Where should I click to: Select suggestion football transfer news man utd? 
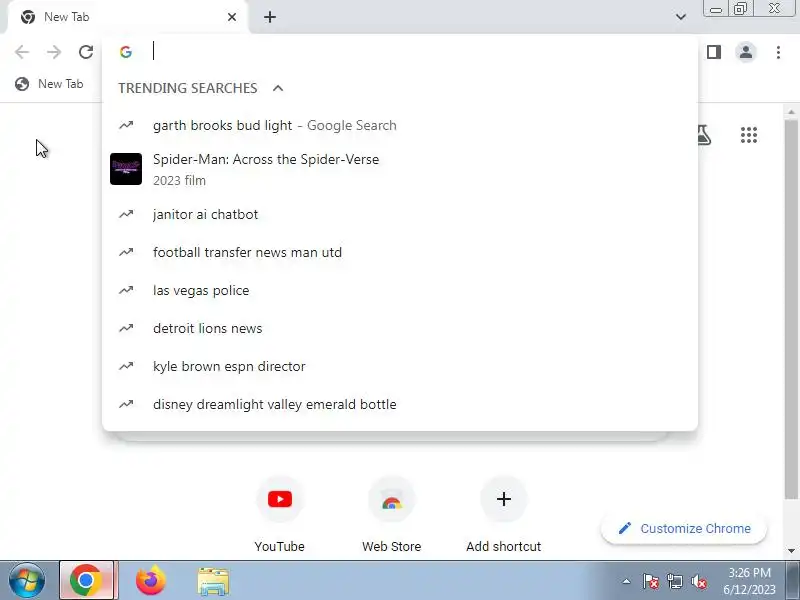coord(400,253)
